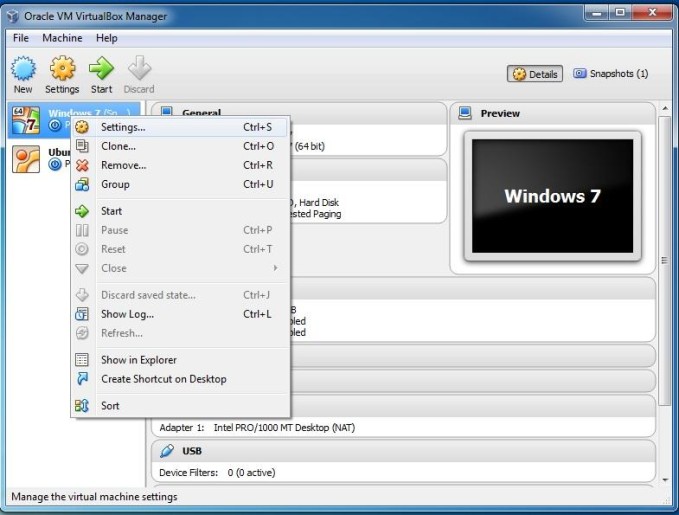
Task: Select the Ubuntu virtual machine icon
Action: click(26, 159)
